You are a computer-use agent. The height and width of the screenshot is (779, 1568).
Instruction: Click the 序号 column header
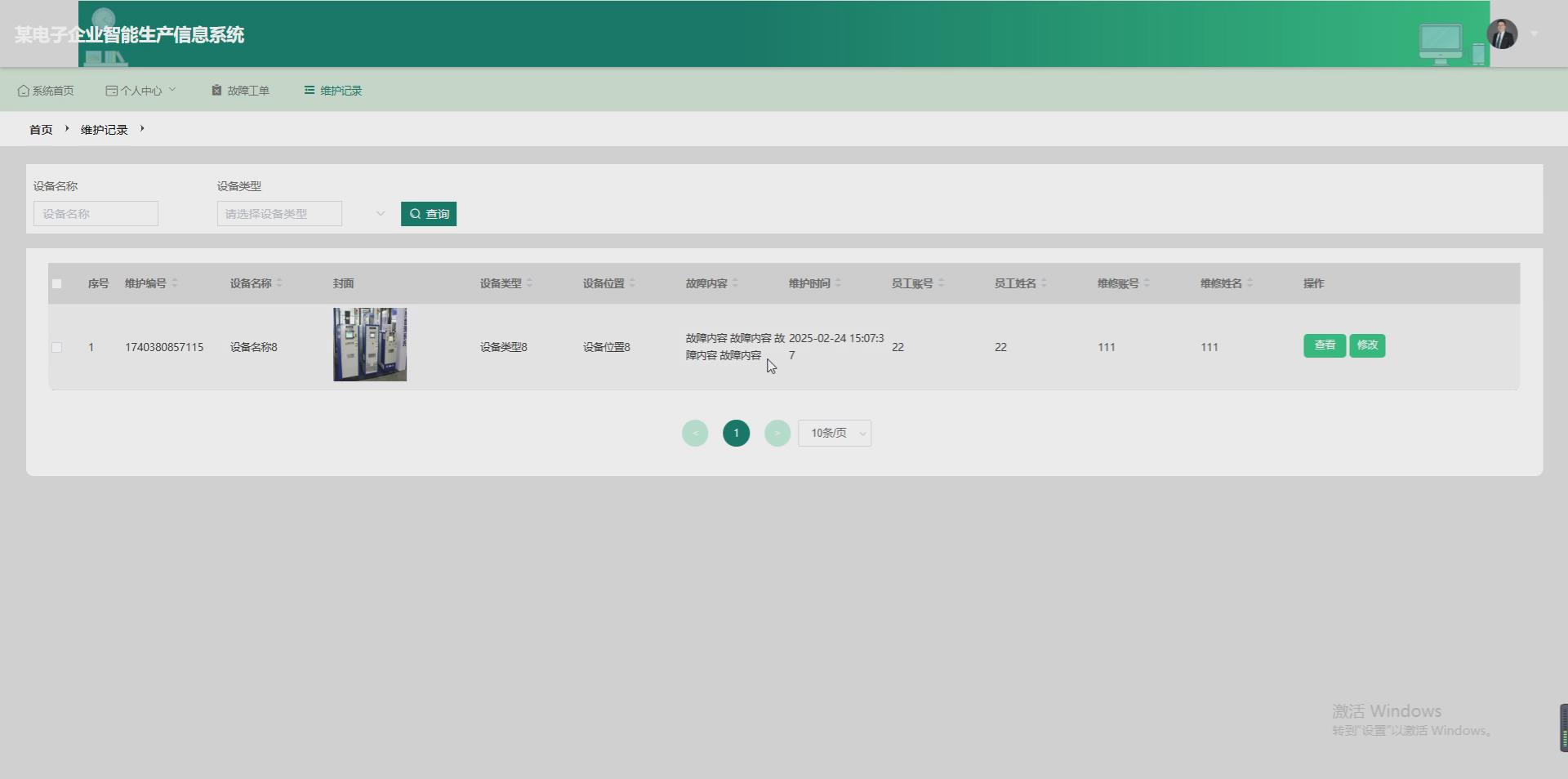point(98,283)
